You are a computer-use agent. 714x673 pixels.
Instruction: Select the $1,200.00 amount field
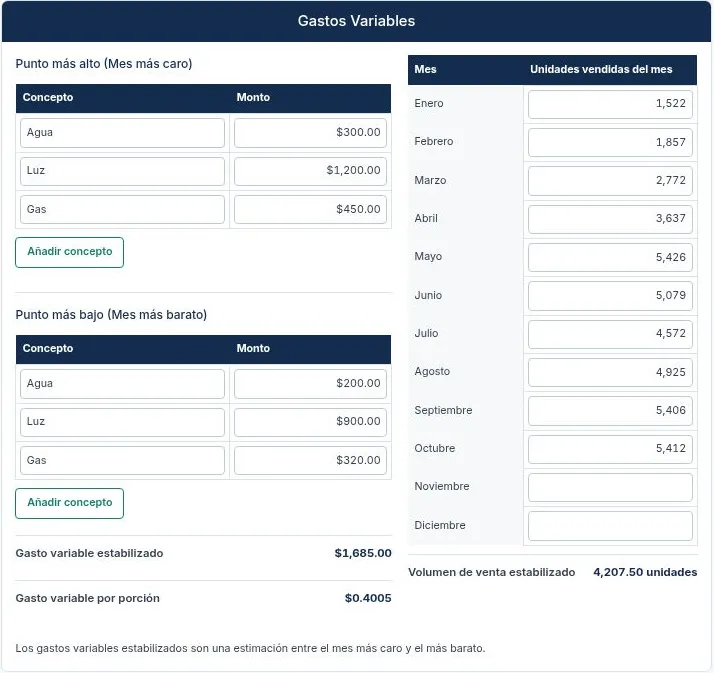pyautogui.click(x=310, y=171)
